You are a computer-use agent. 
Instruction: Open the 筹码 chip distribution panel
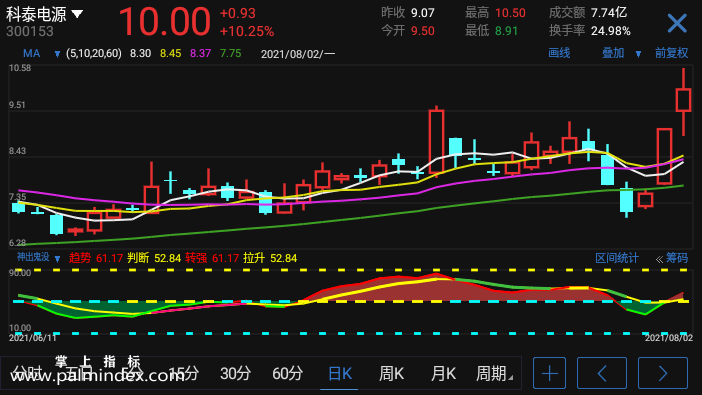672,258
